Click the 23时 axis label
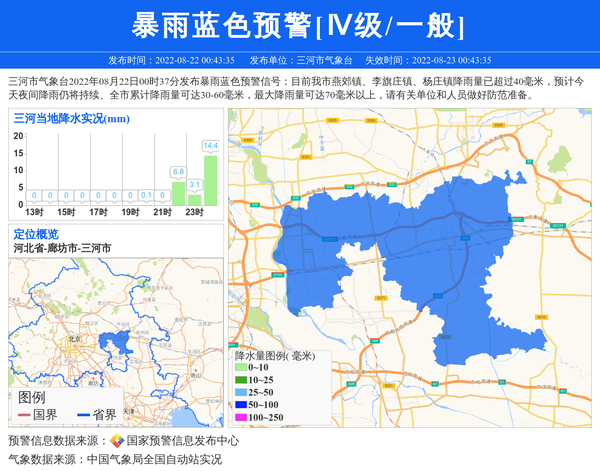Viewport: 600px width, 471px height. pos(194,212)
